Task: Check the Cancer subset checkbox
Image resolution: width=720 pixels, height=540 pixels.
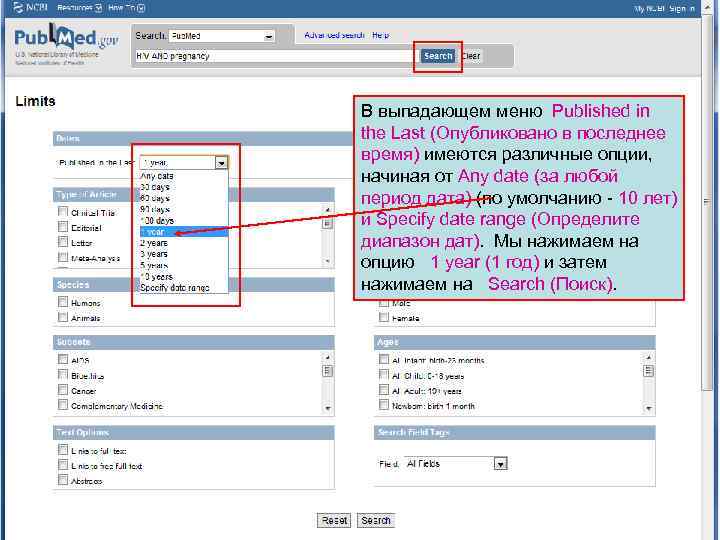Action: [x=63, y=390]
